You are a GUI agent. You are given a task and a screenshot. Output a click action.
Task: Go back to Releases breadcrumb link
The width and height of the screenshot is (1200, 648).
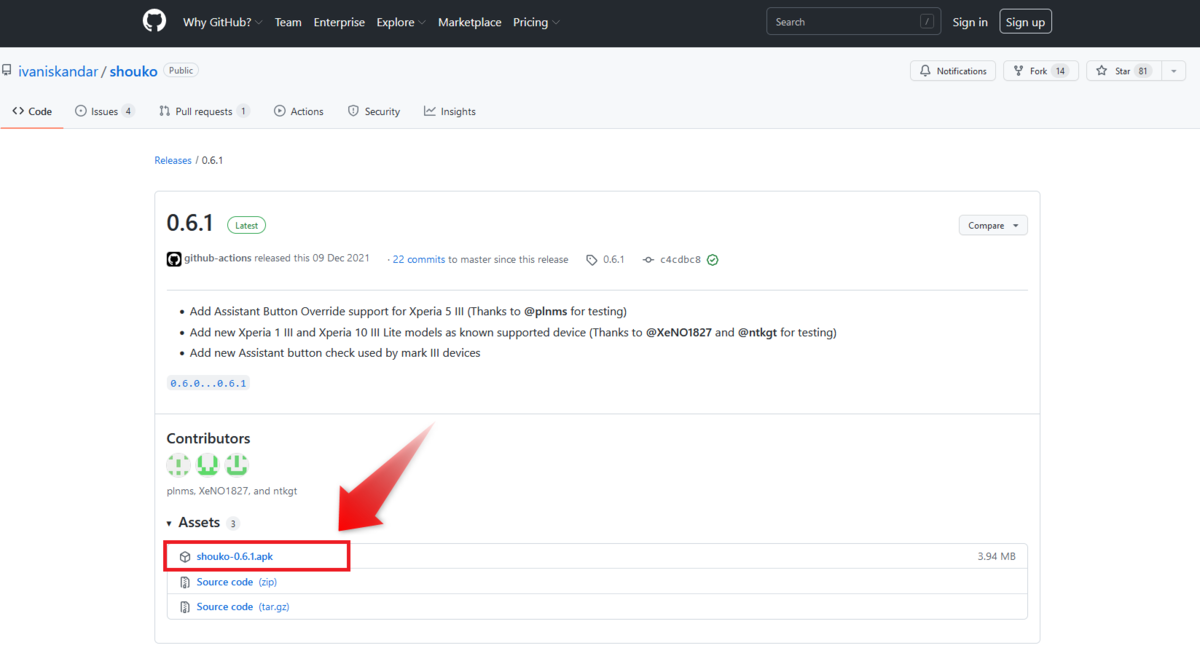pyautogui.click(x=173, y=160)
